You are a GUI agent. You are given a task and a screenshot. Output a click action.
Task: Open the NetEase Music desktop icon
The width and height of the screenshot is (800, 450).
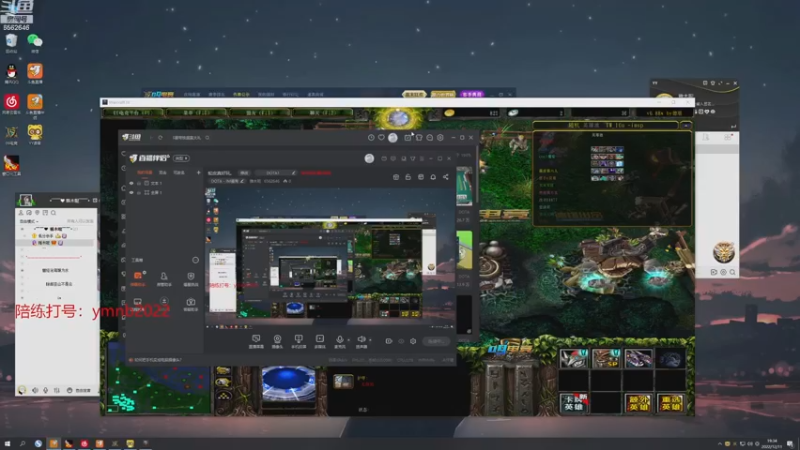tap(11, 104)
